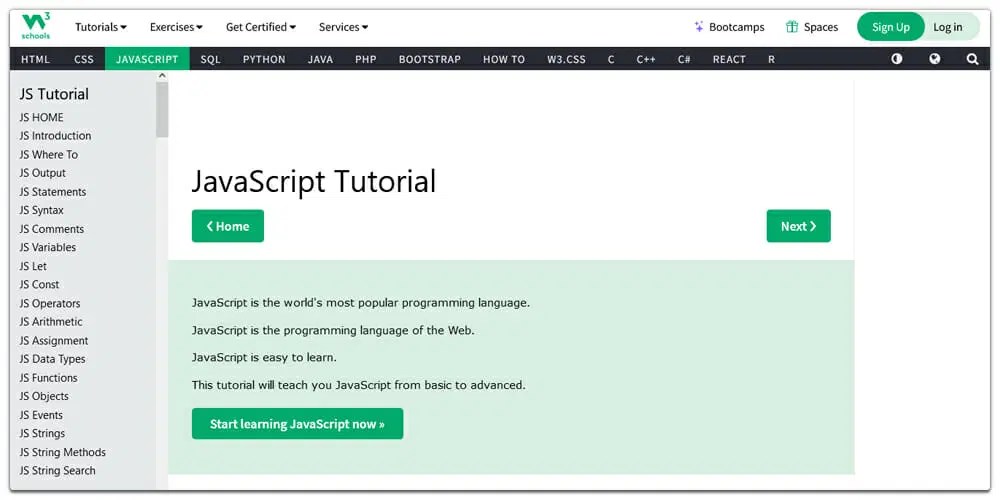Open JS Syntax in sidebar
Viewport: 1000px width, 500px height.
(x=41, y=210)
